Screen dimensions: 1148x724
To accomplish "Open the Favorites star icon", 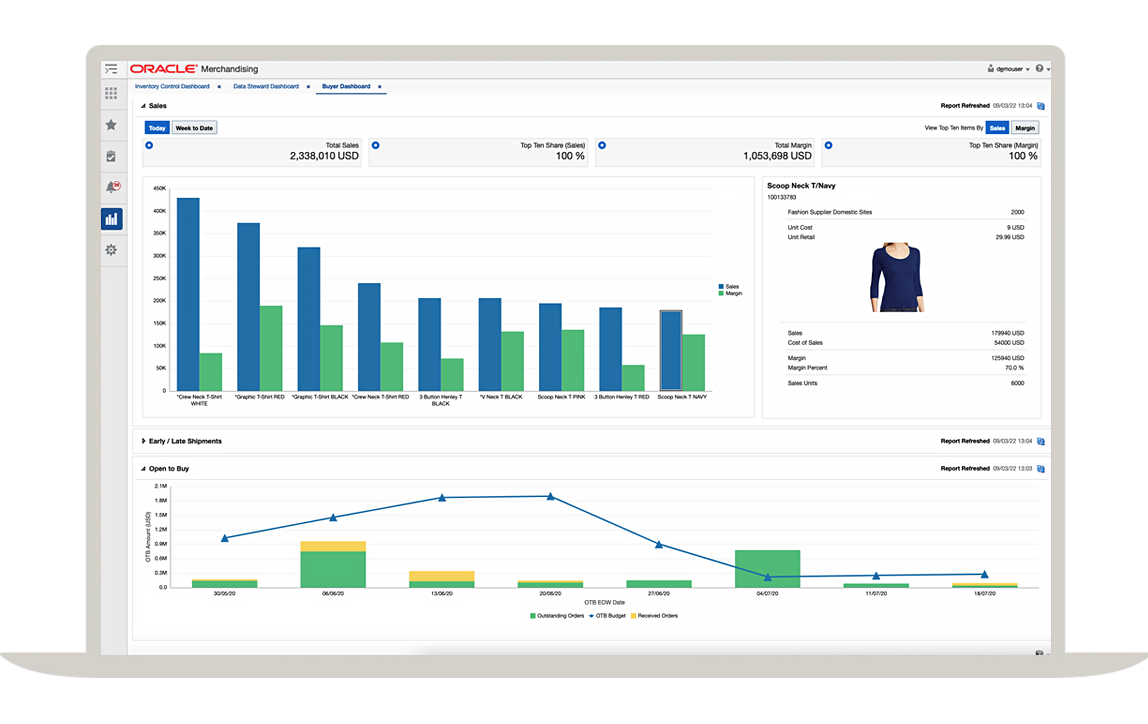I will point(111,125).
